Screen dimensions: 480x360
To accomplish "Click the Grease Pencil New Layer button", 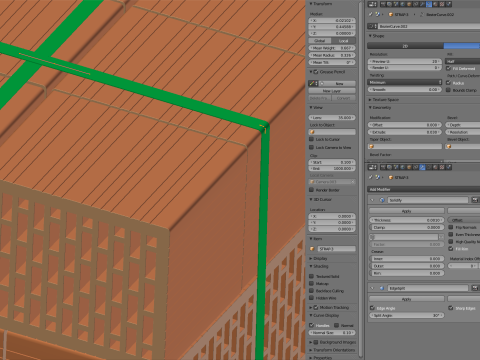I will pos(332,91).
